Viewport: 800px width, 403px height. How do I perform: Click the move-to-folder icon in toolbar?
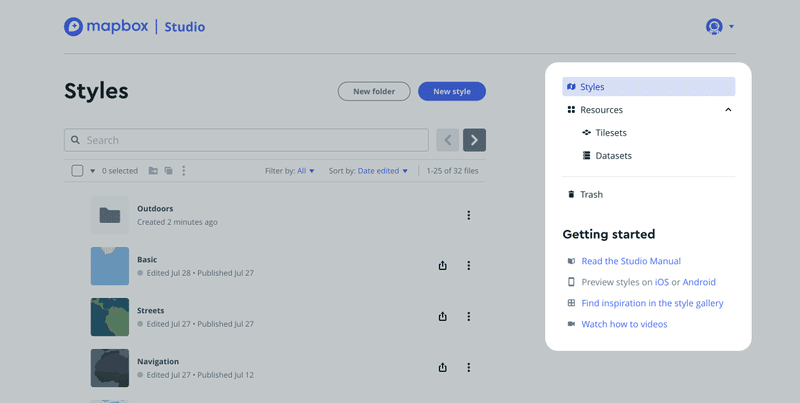point(153,171)
